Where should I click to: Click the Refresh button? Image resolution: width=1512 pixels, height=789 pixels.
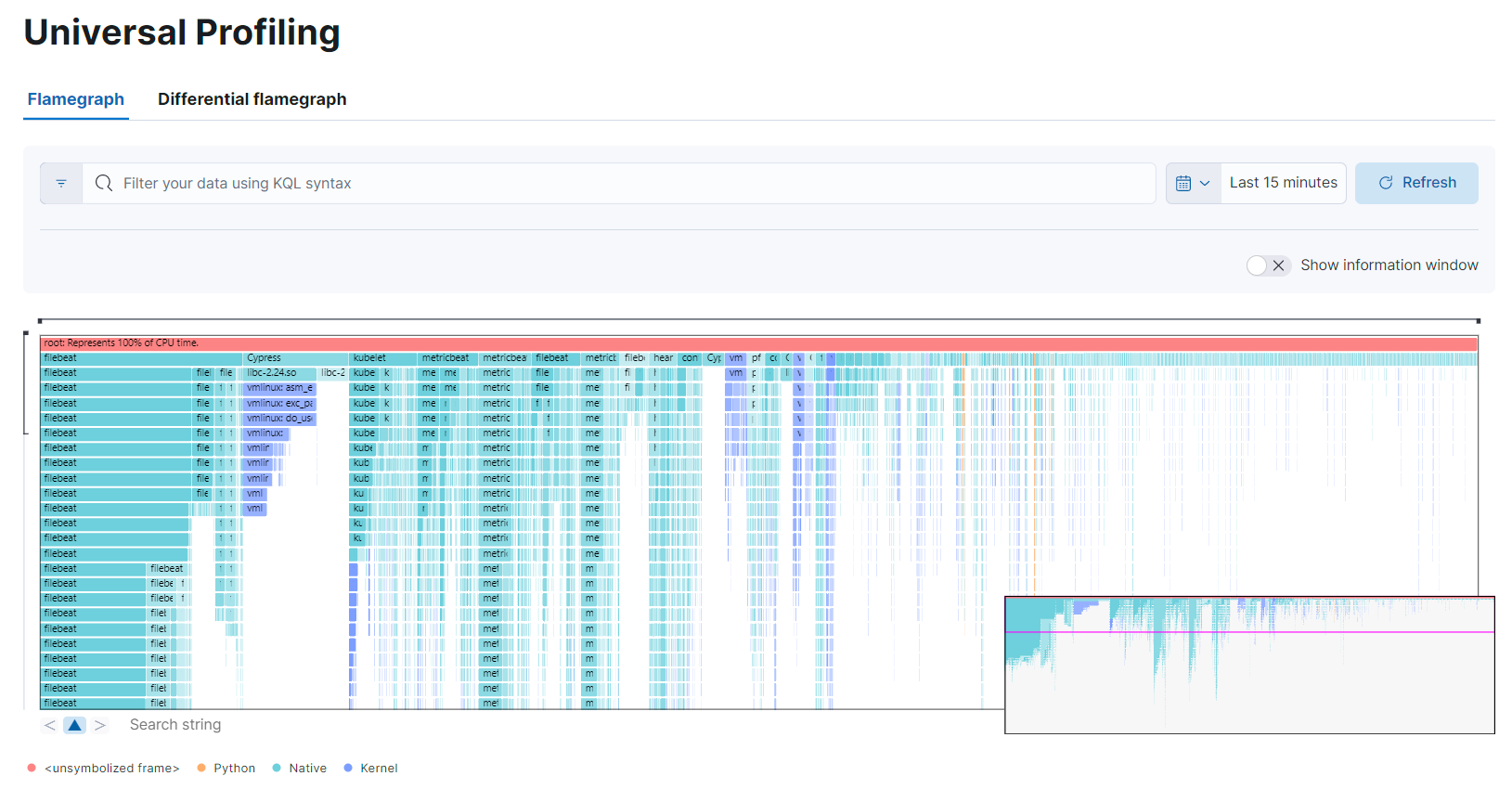point(1415,184)
